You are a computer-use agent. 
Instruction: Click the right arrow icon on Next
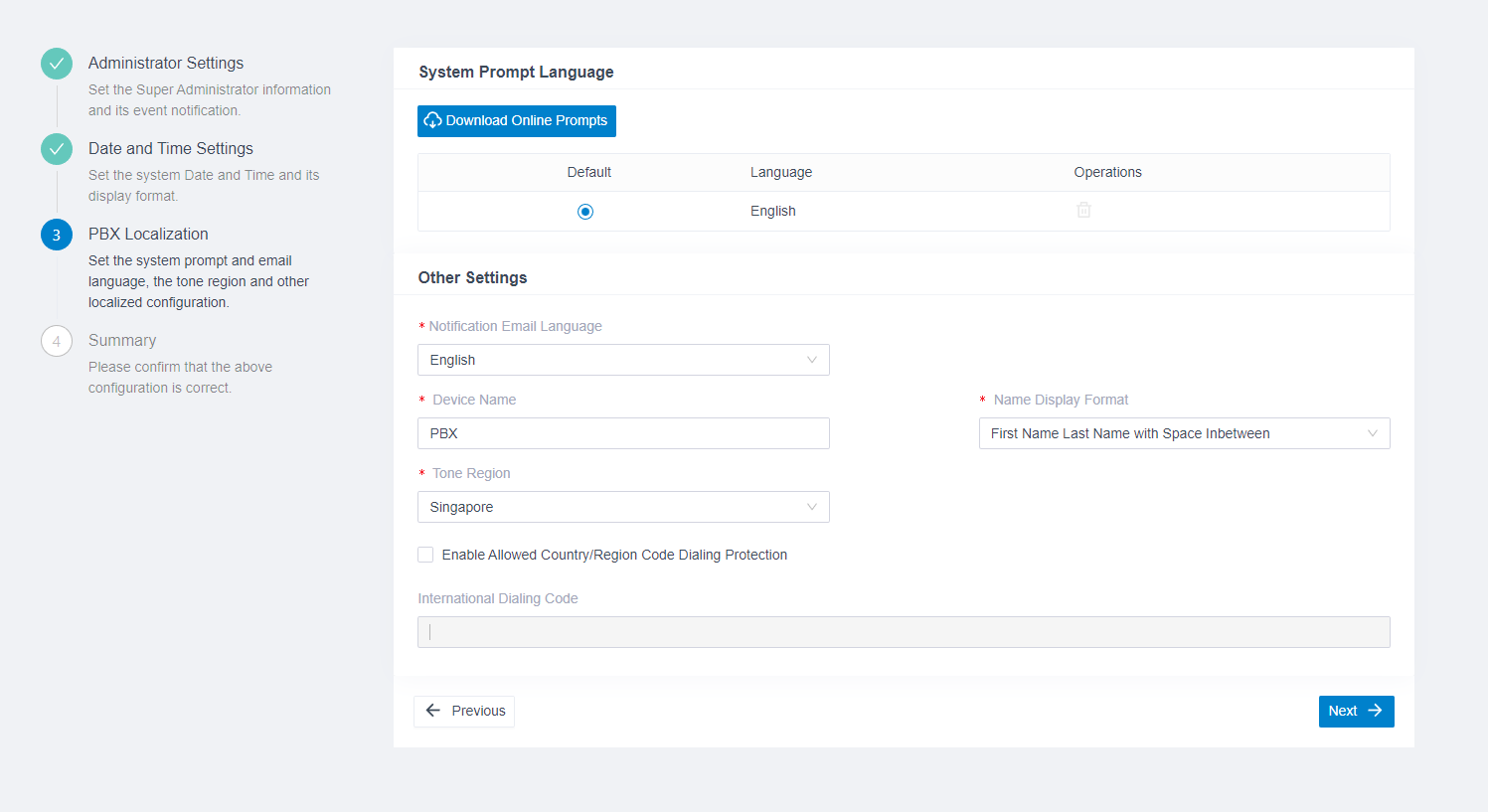click(x=1376, y=711)
